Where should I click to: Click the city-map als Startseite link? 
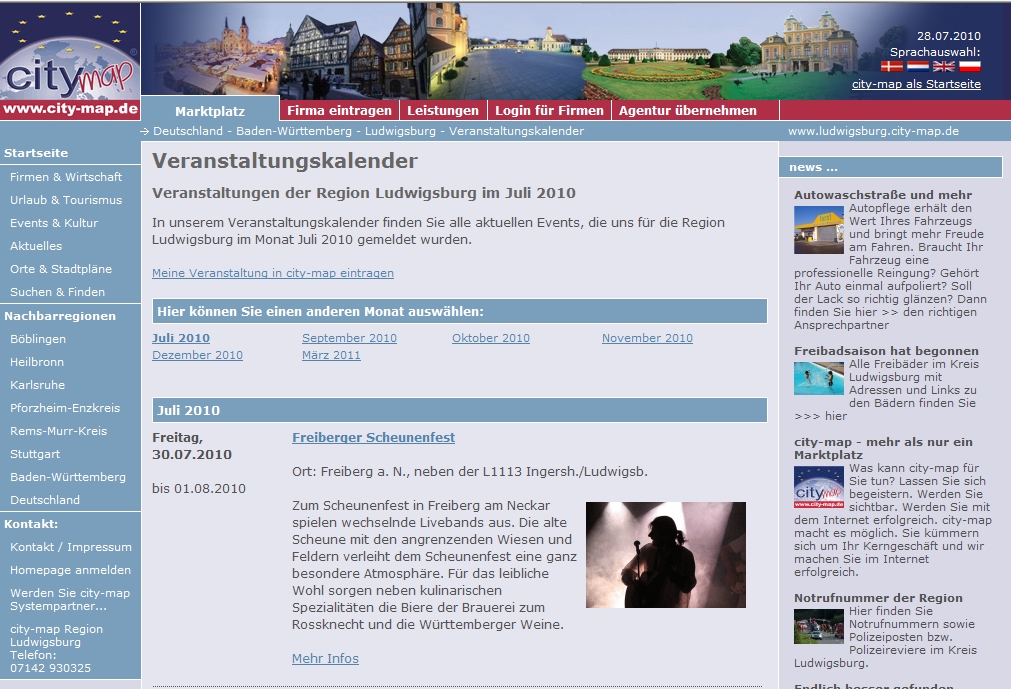click(916, 84)
